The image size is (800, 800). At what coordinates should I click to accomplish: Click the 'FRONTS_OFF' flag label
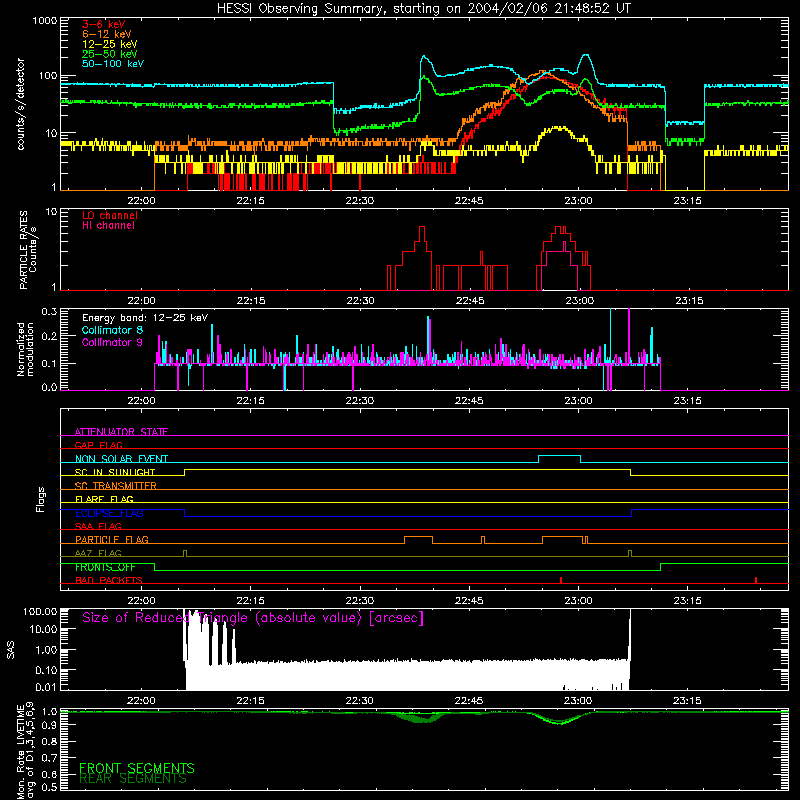(x=105, y=567)
